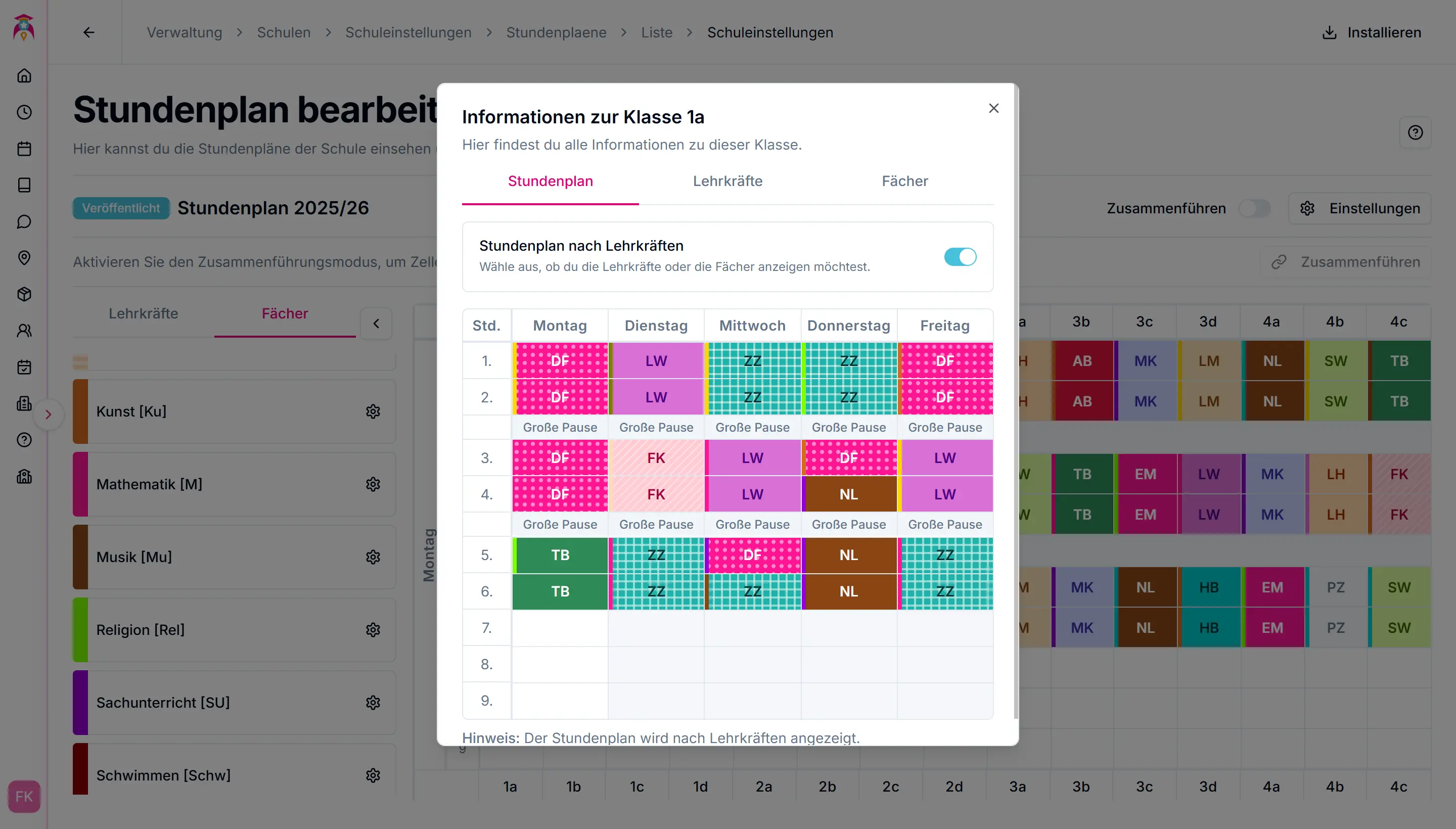Disable the Stundenplan nach Lehrkräften switch
This screenshot has width=1456, height=829.
point(960,257)
